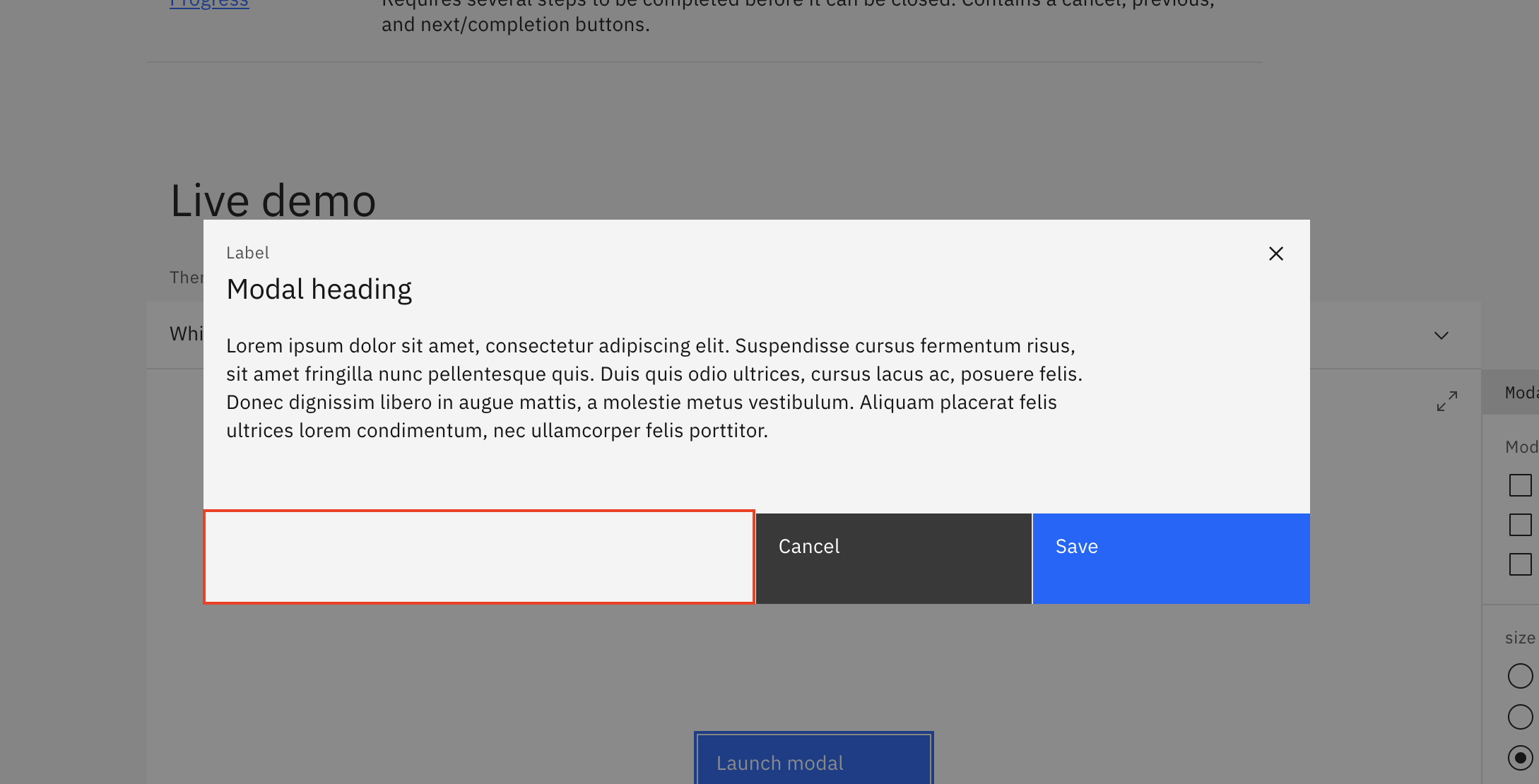Click the red-outlined empty footer area of the modal
Screen dimensions: 1539x784
pyautogui.click(x=479, y=557)
